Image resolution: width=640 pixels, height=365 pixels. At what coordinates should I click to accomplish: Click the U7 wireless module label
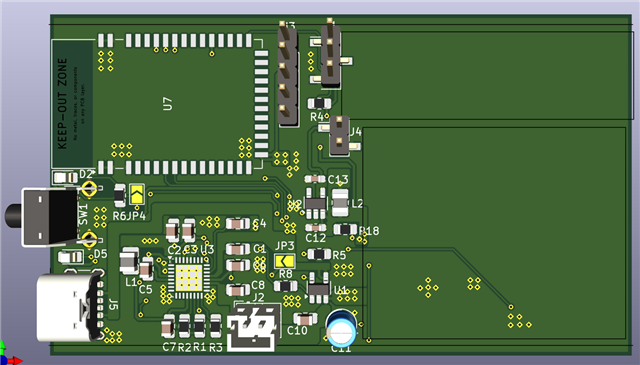coord(167,104)
